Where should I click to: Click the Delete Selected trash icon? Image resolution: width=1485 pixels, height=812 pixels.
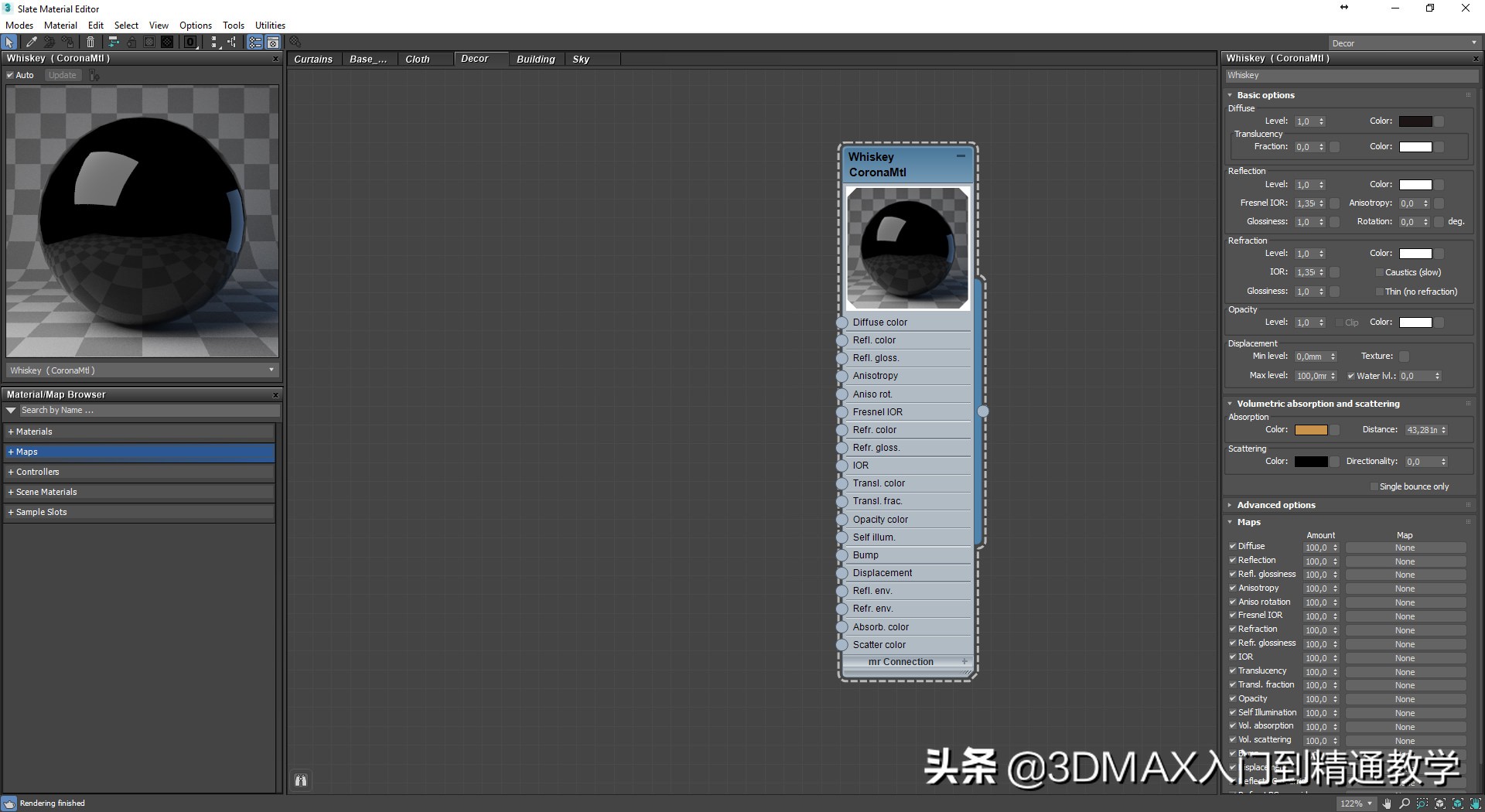(x=90, y=42)
